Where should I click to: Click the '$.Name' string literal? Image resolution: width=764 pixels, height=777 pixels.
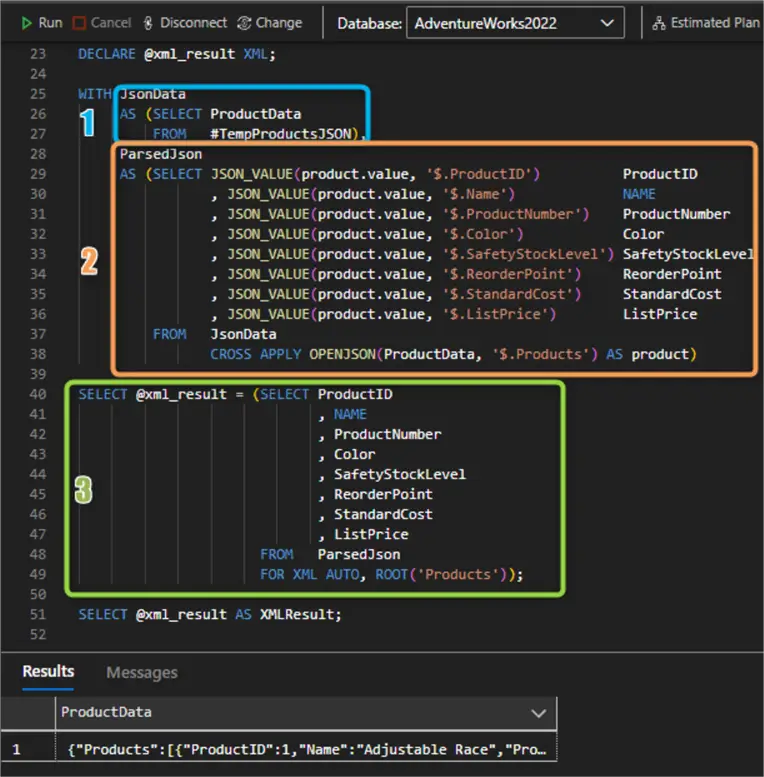tap(475, 194)
